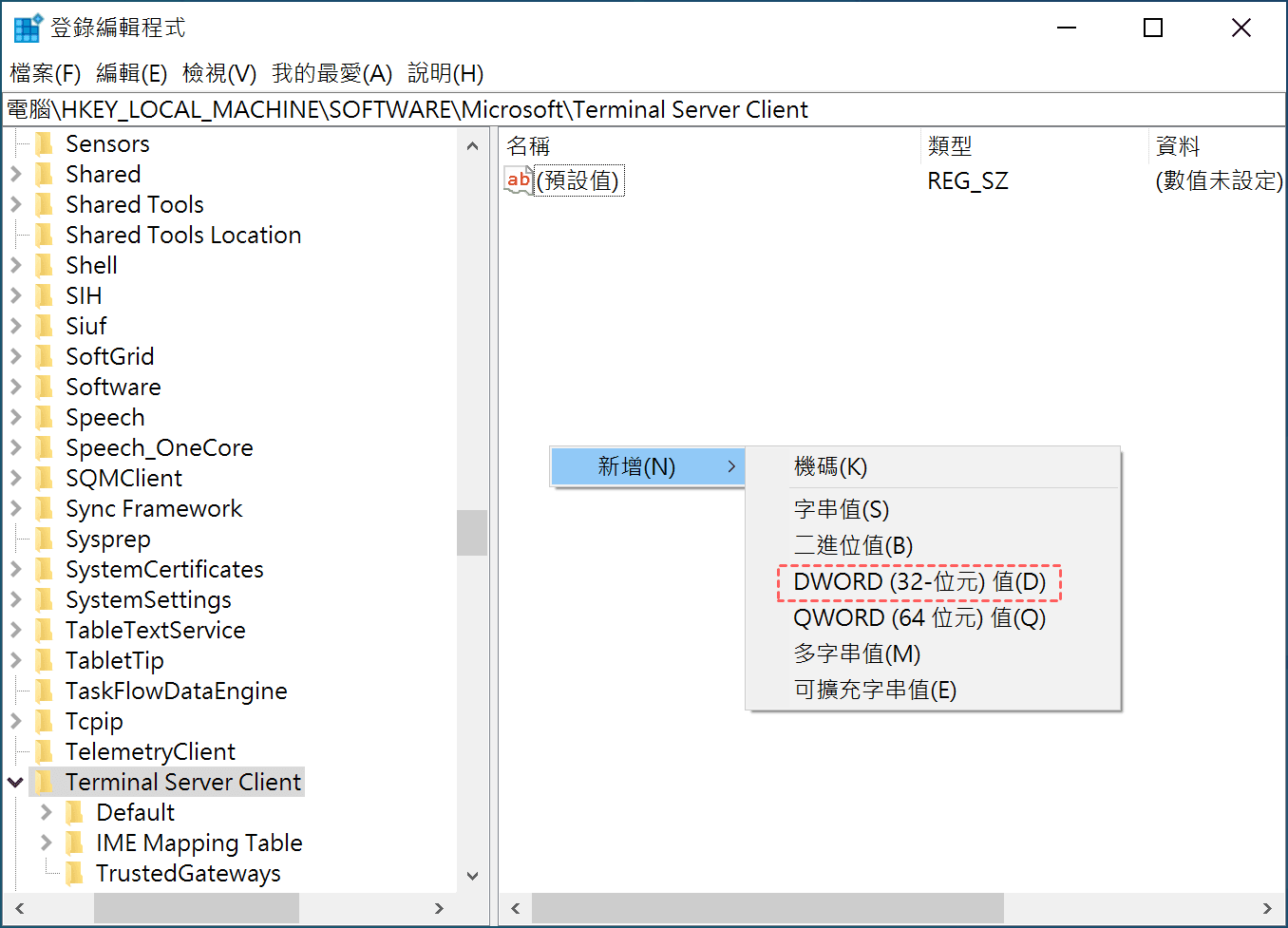The image size is (1288, 928).
Task: Expand the Sync Framework key
Action: pyautogui.click(x=15, y=509)
